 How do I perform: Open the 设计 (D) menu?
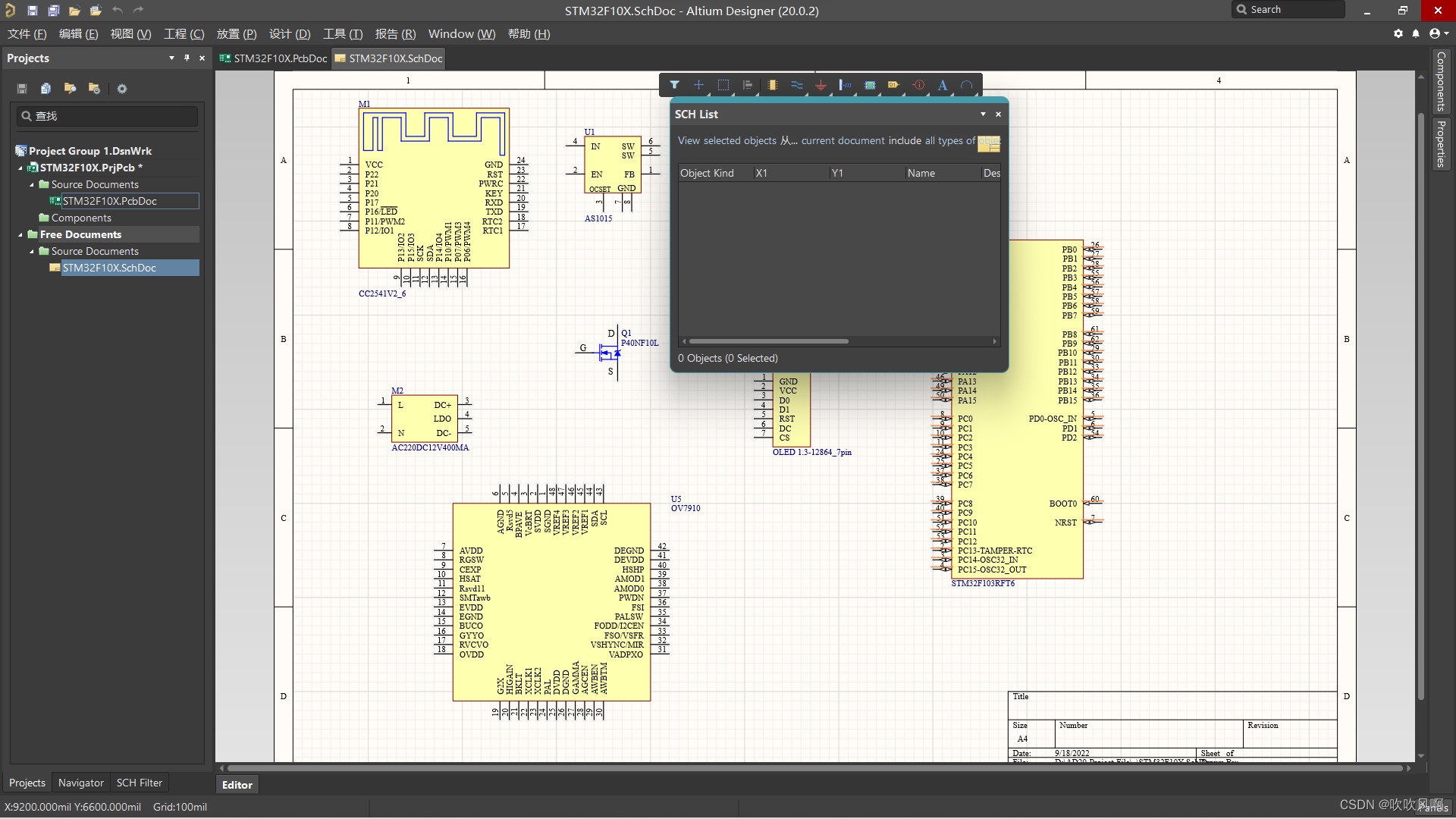tap(290, 34)
